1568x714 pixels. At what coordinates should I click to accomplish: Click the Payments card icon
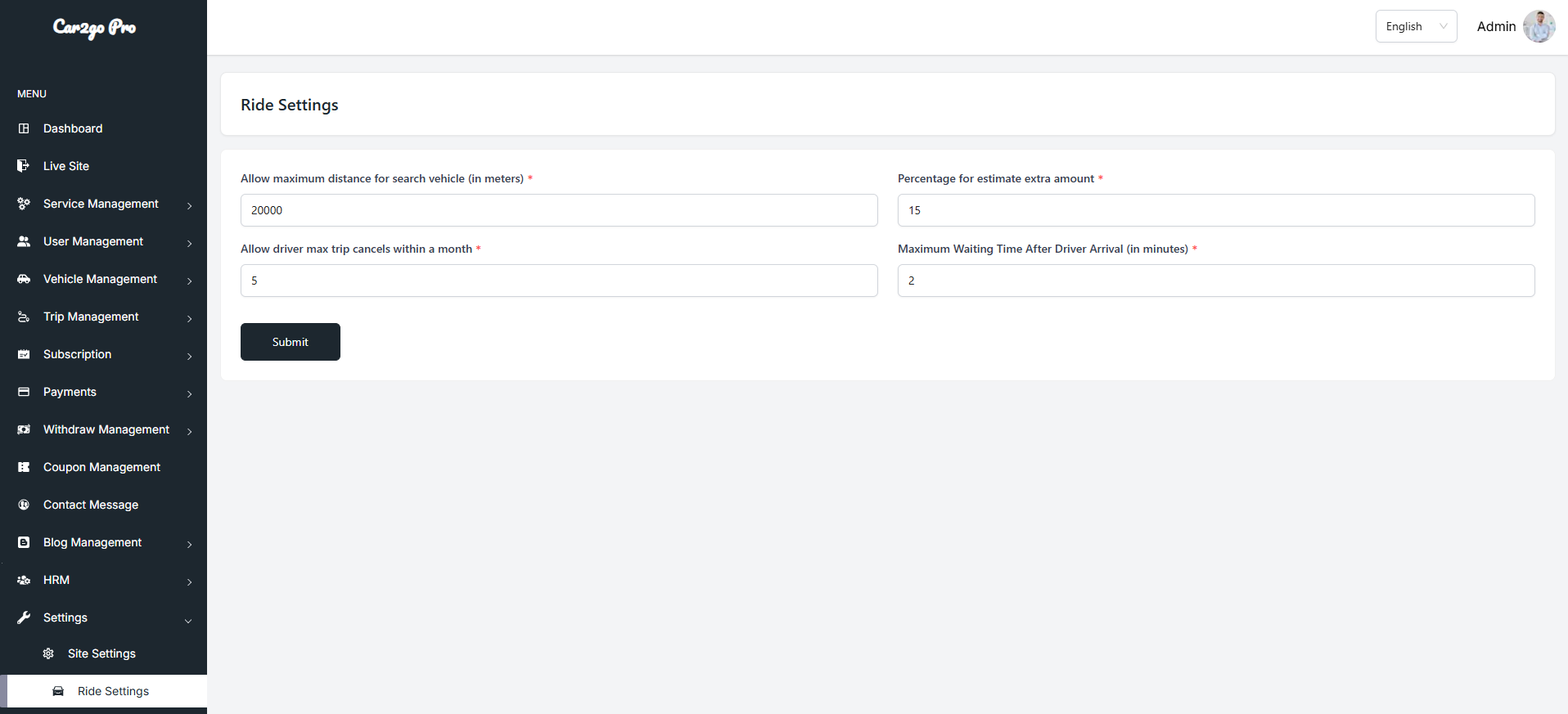[x=24, y=392]
